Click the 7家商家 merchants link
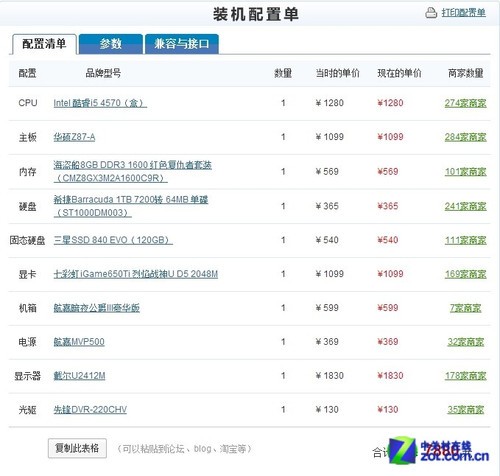 click(465, 308)
